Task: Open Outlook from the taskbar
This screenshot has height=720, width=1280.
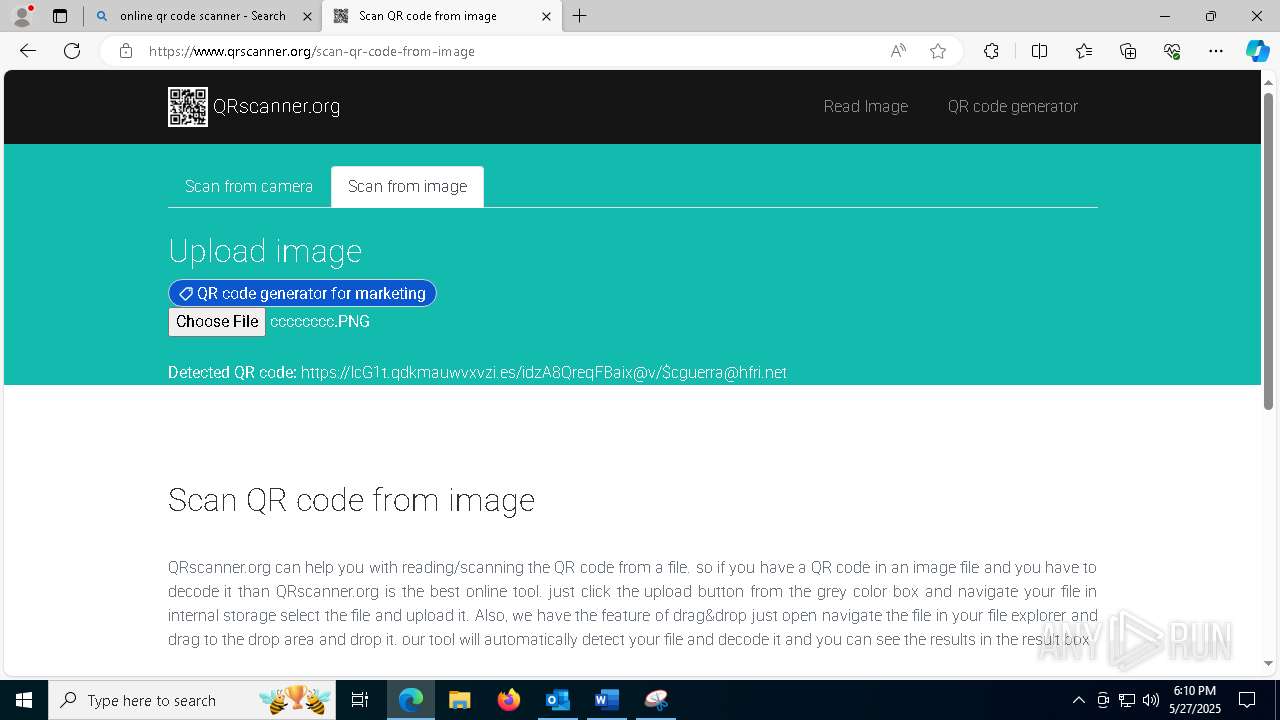Action: pyautogui.click(x=557, y=700)
